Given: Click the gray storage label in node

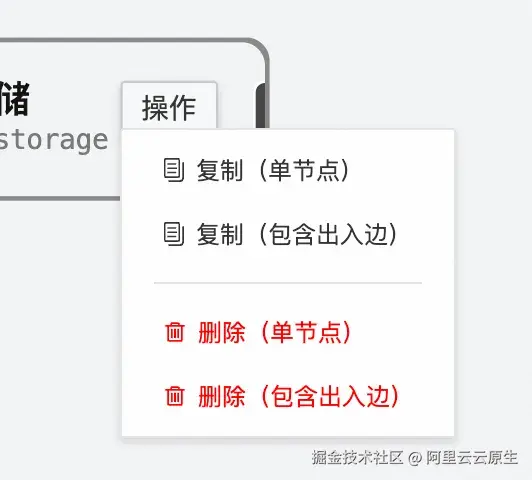Looking at the screenshot, I should 54,140.
